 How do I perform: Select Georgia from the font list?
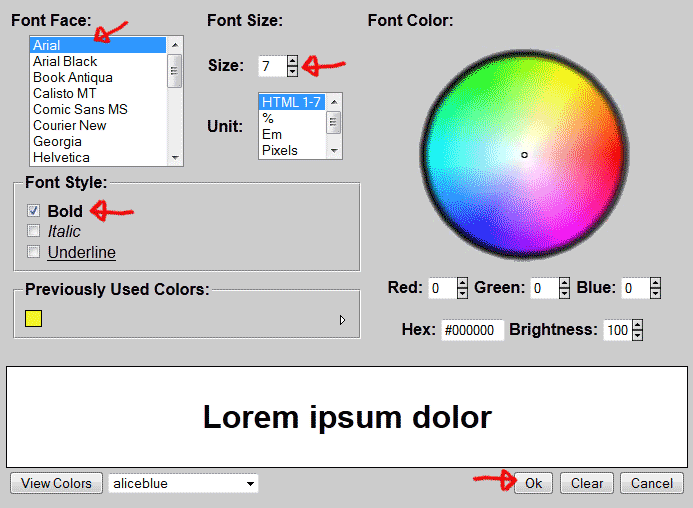[x=57, y=141]
